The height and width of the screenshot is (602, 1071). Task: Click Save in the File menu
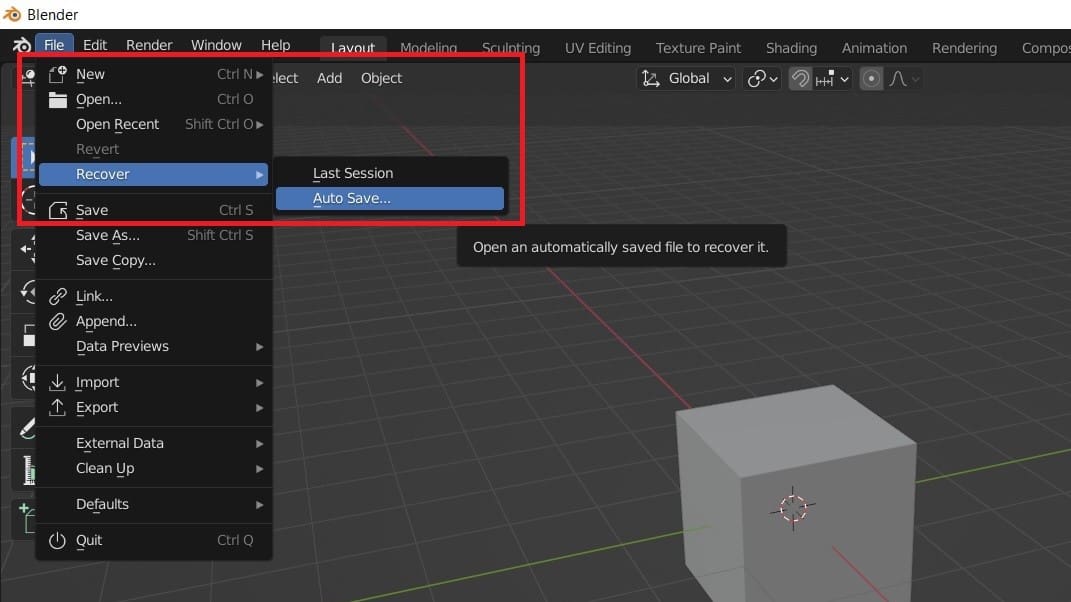coord(154,210)
